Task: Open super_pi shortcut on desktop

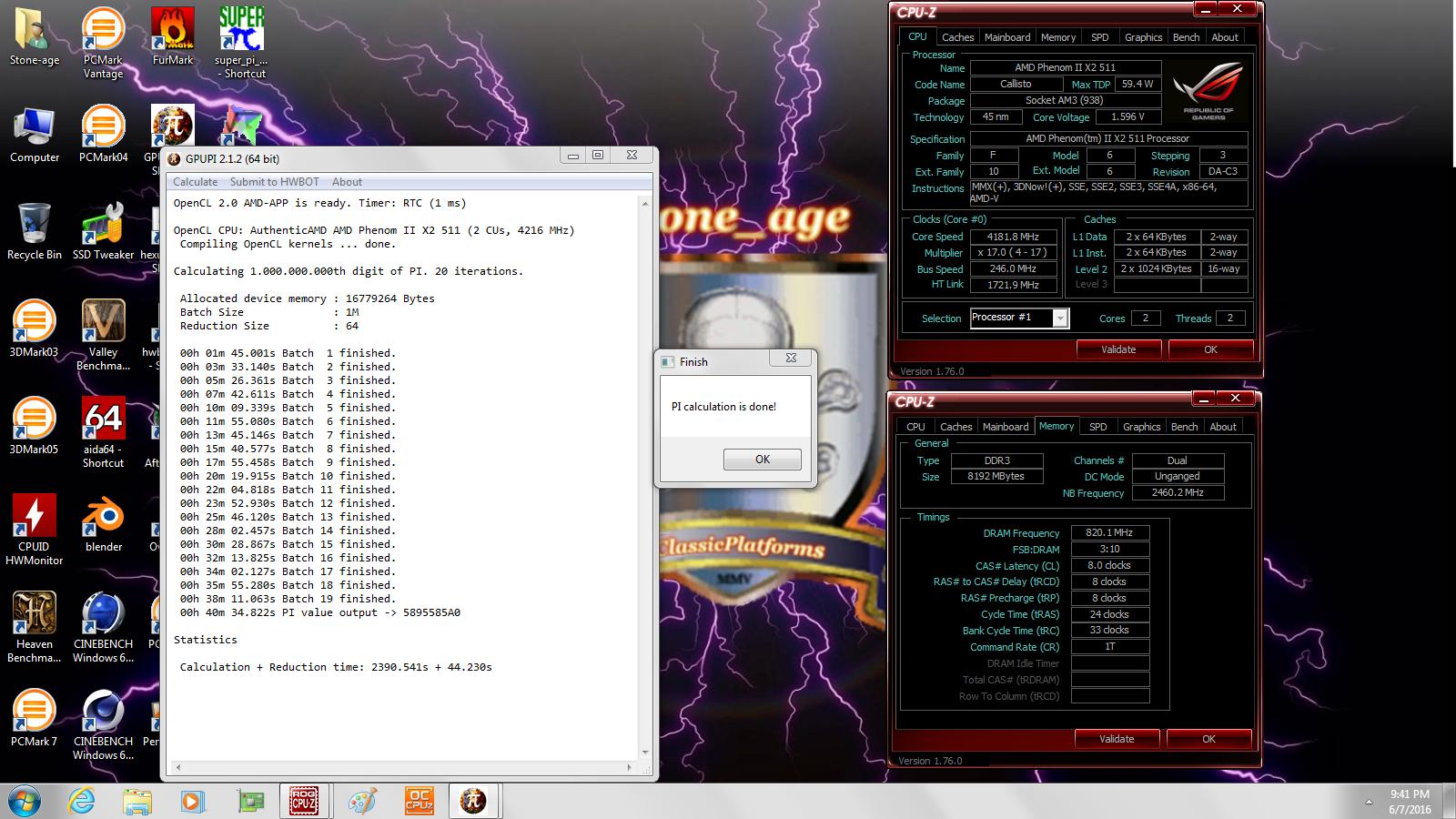Action: click(x=241, y=43)
